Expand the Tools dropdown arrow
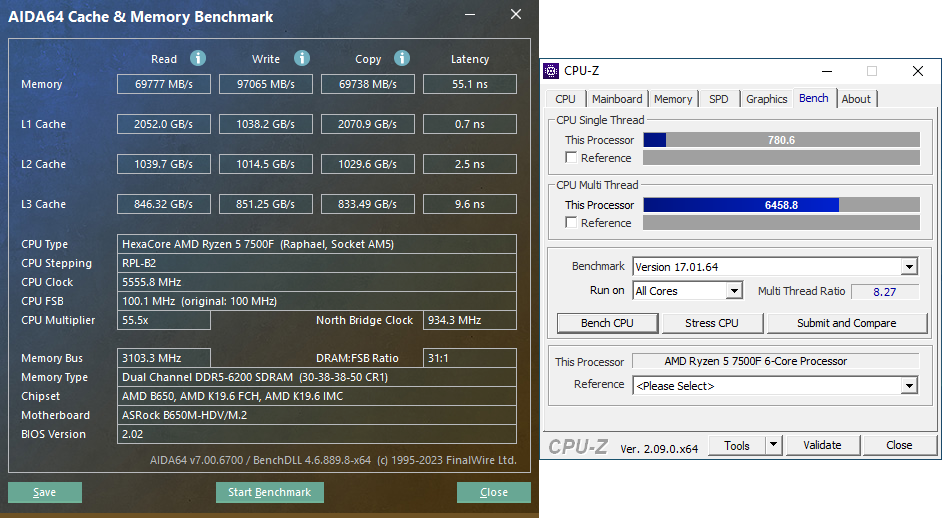The height and width of the screenshot is (518, 942). coord(773,445)
